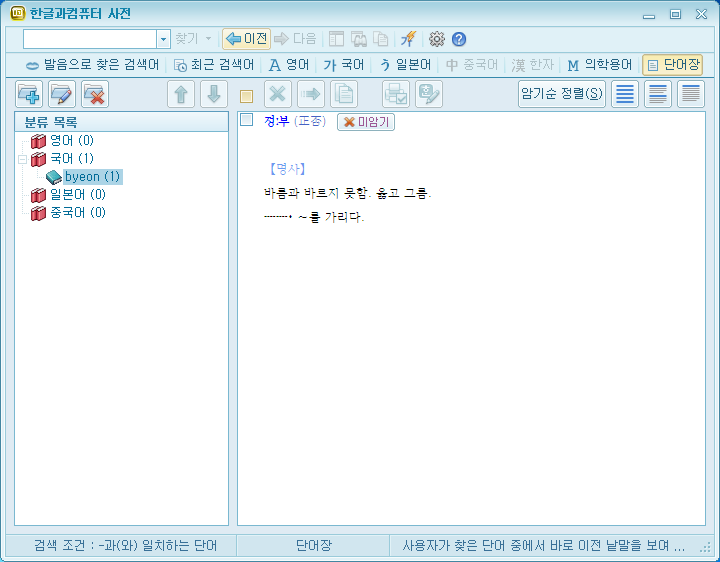
Task: Click the 한자 dictionary tab
Action: pyautogui.click(x=533, y=65)
